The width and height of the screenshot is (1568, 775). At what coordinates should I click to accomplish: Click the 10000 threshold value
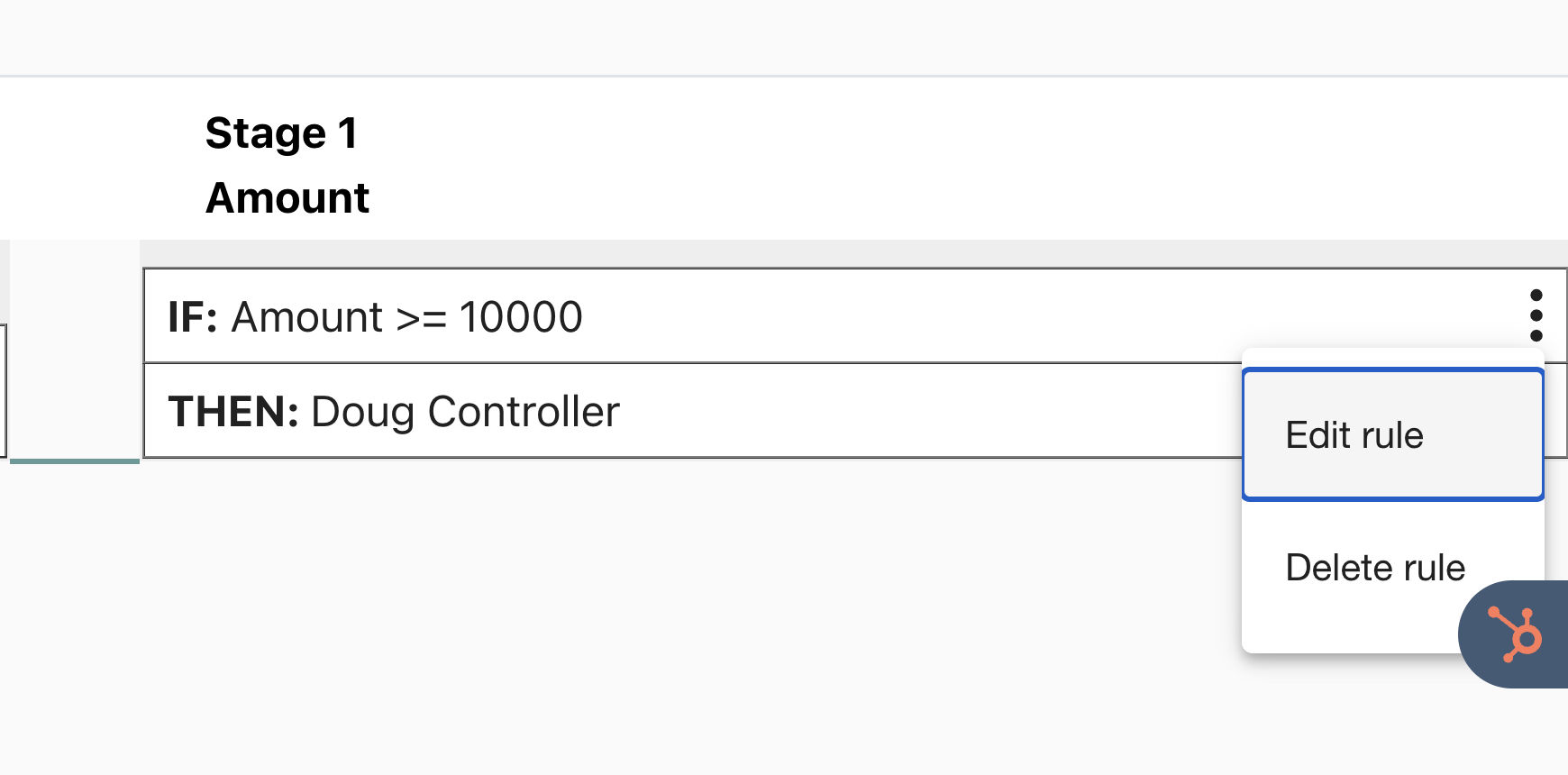tap(521, 317)
